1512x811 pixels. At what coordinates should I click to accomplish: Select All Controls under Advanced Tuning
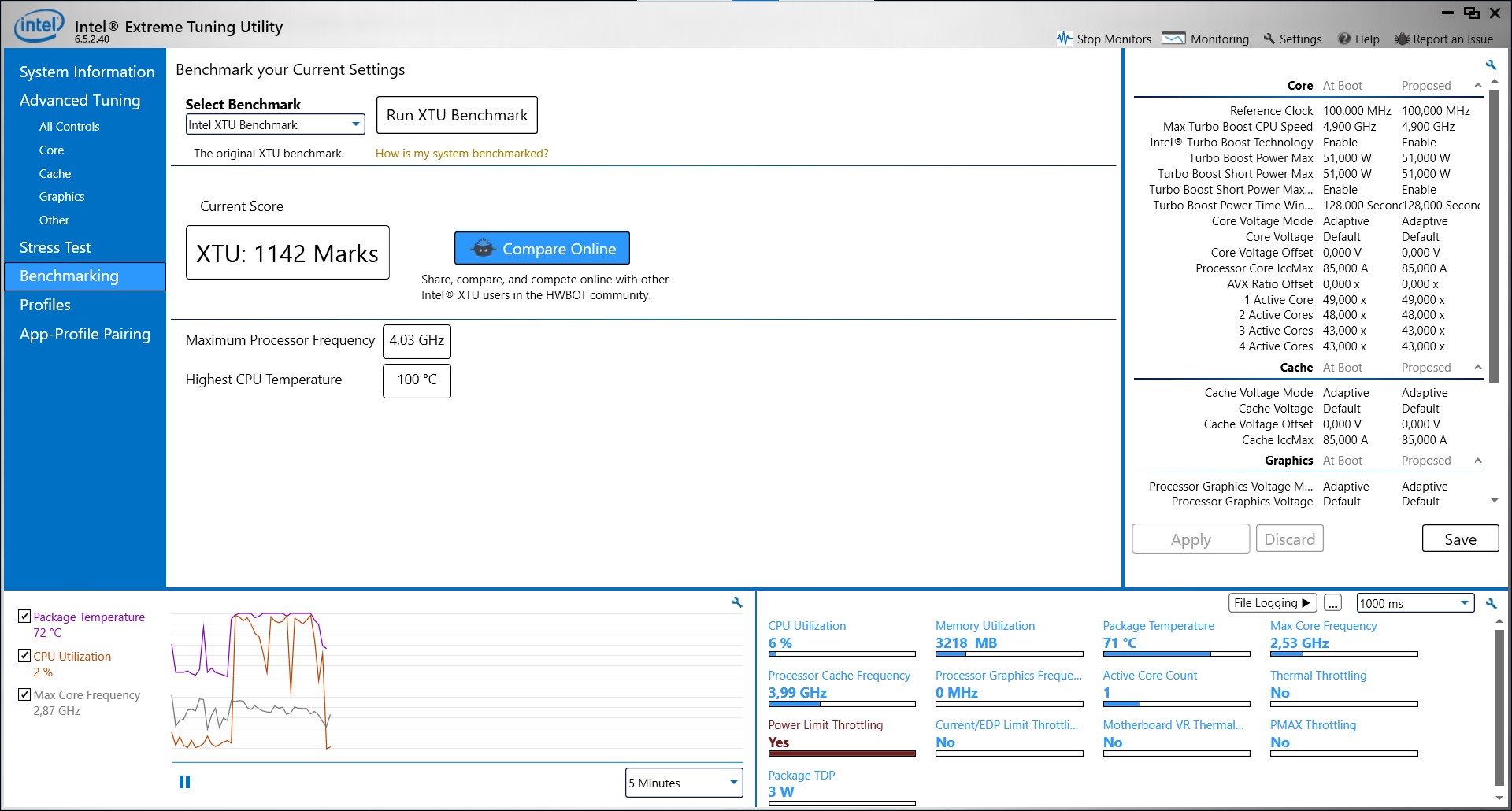pyautogui.click(x=69, y=126)
